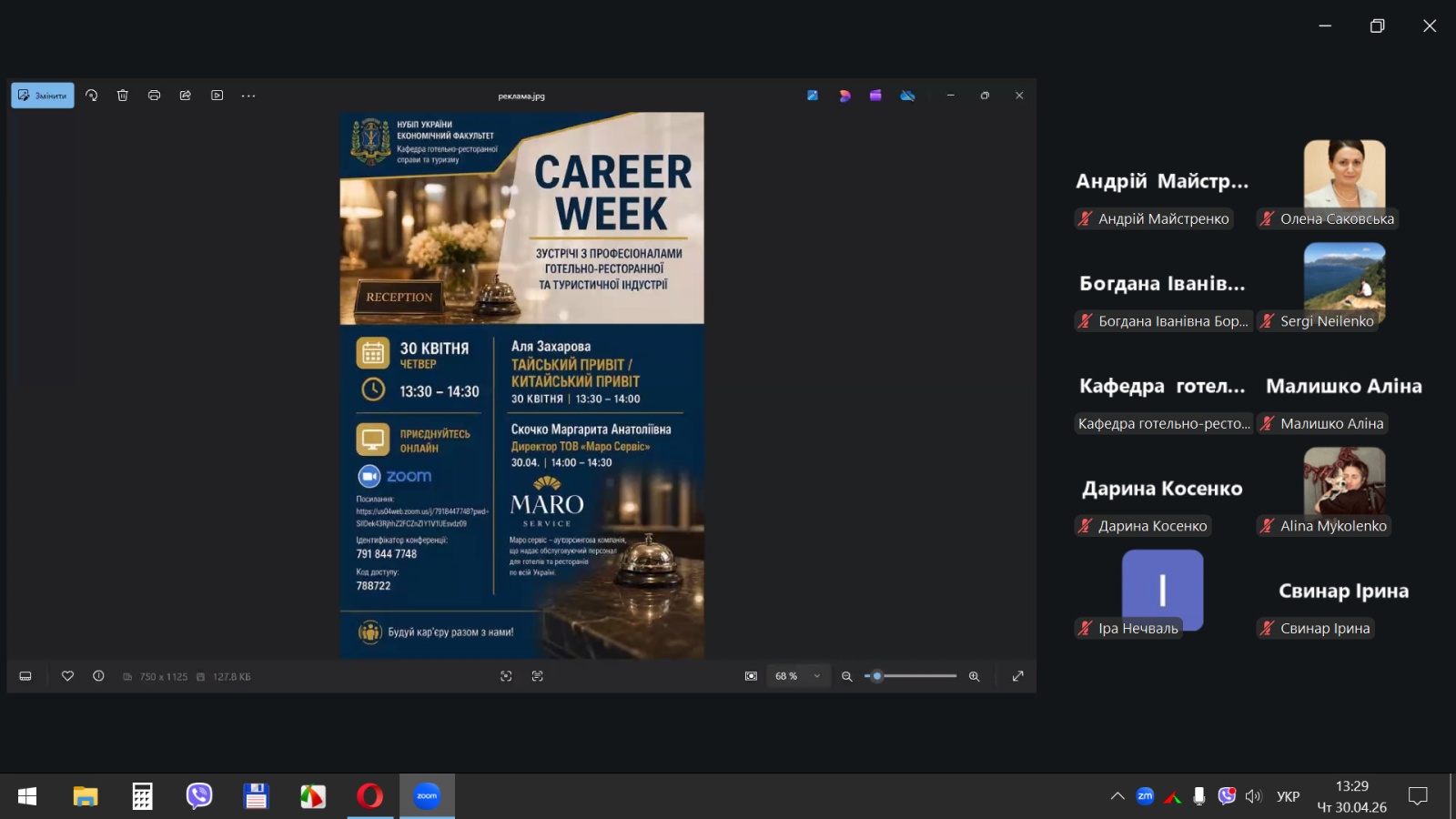Show file info with the info icon
The height and width of the screenshot is (819, 1456).
point(98,676)
